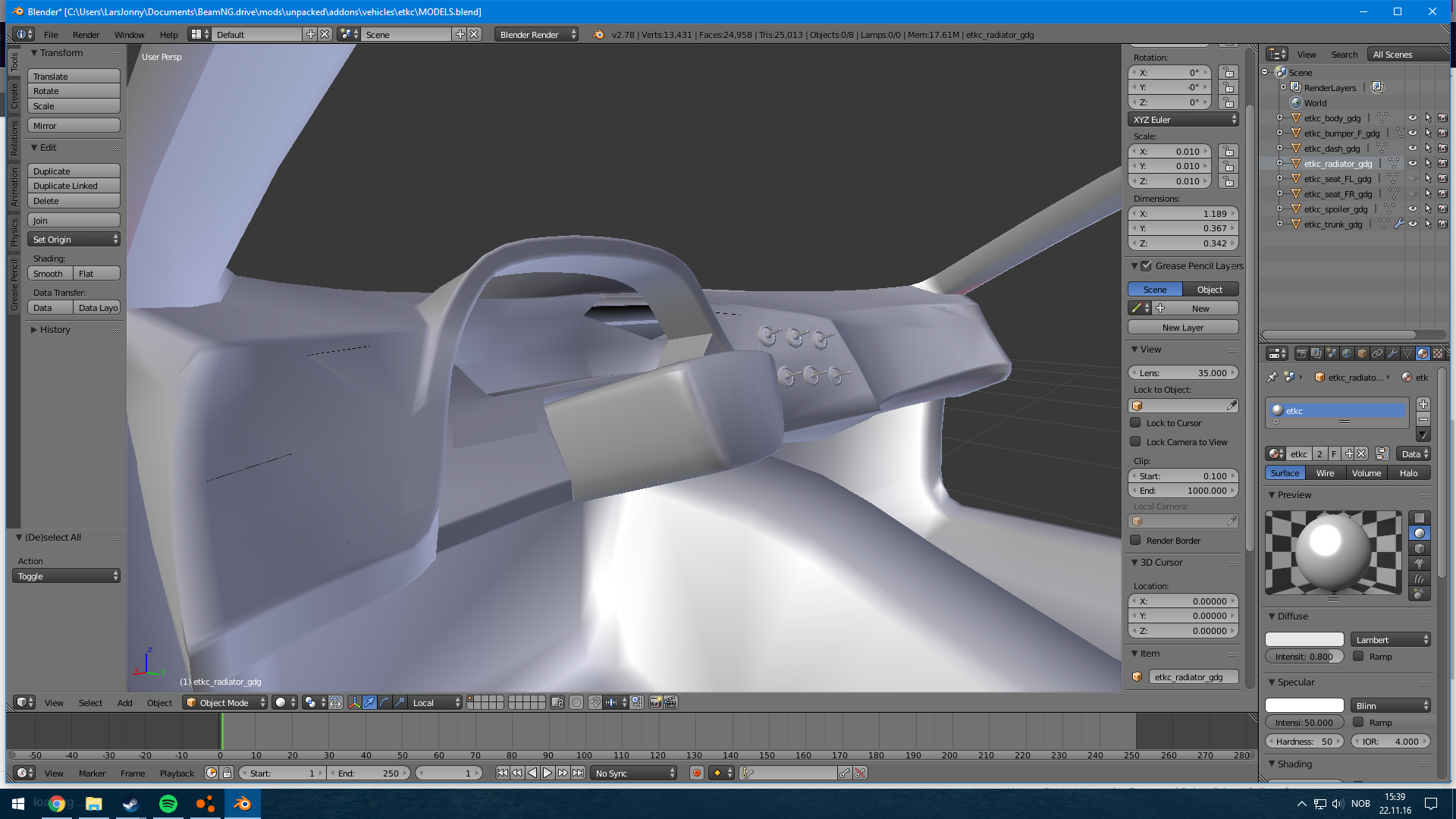The height and width of the screenshot is (819, 1456).
Task: Open the World properties globe tab
Action: pos(1347,353)
